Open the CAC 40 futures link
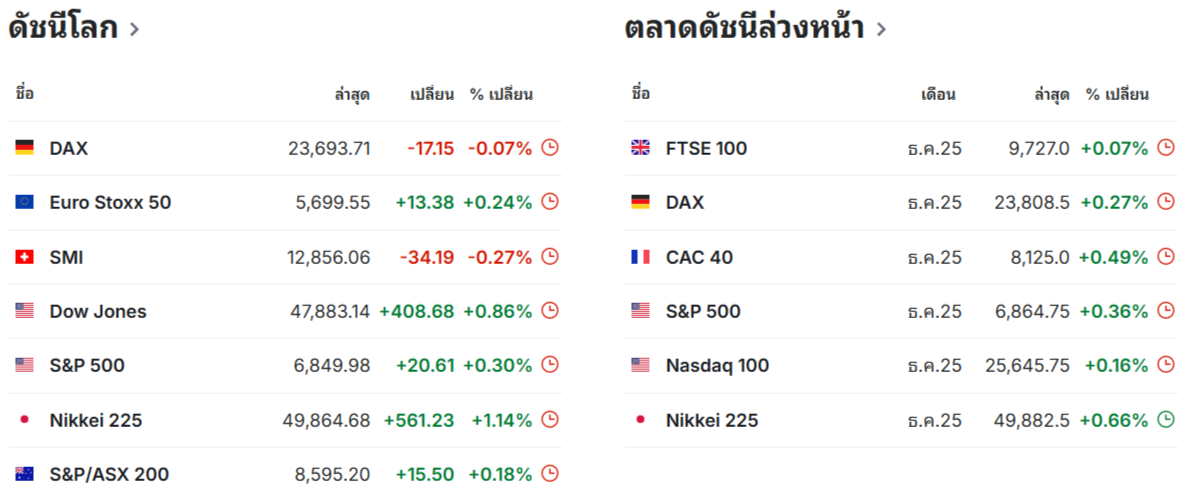The width and height of the screenshot is (1182, 490). pyautogui.click(x=699, y=257)
